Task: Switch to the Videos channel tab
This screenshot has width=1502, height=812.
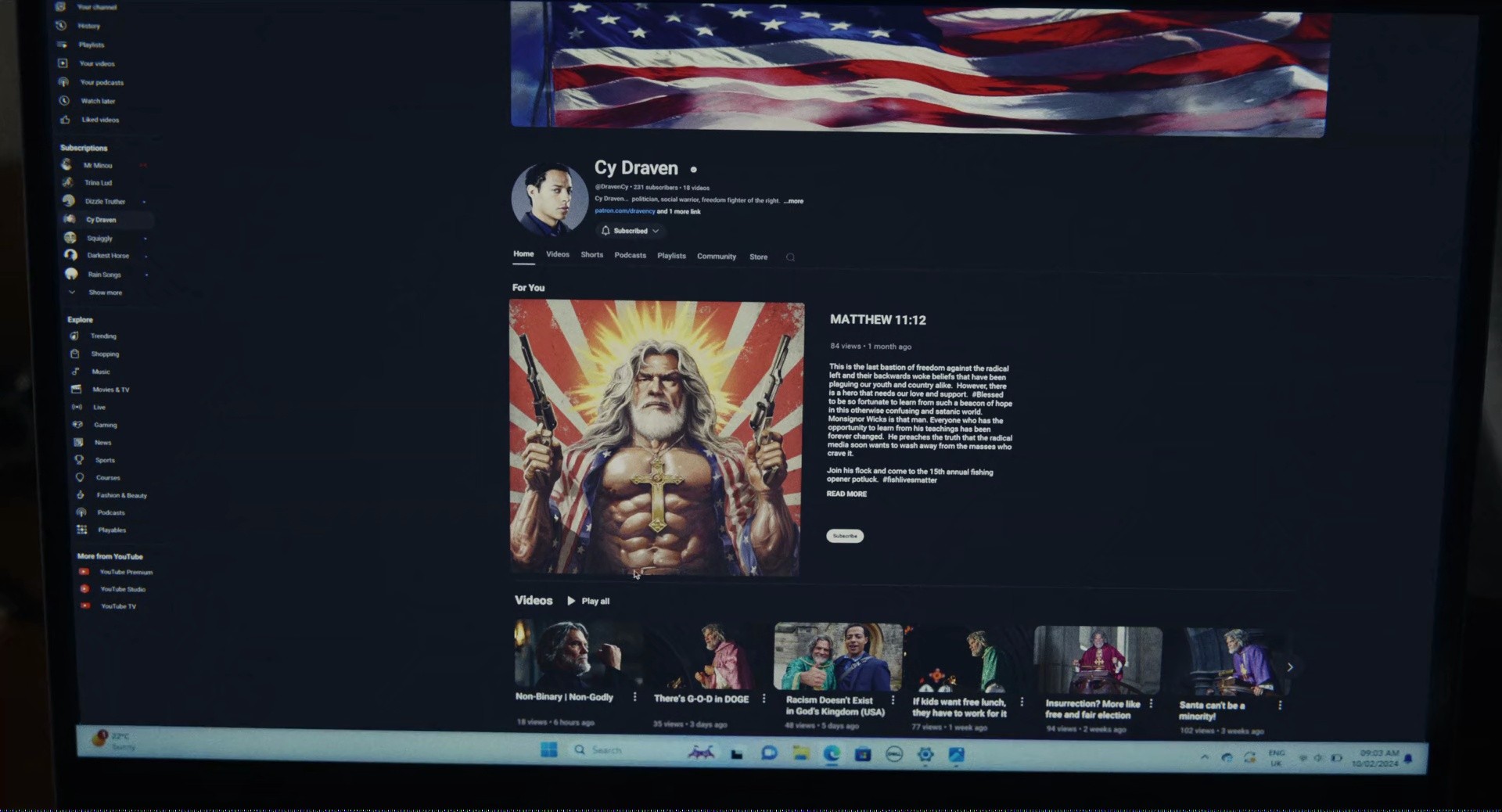Action: [x=558, y=254]
